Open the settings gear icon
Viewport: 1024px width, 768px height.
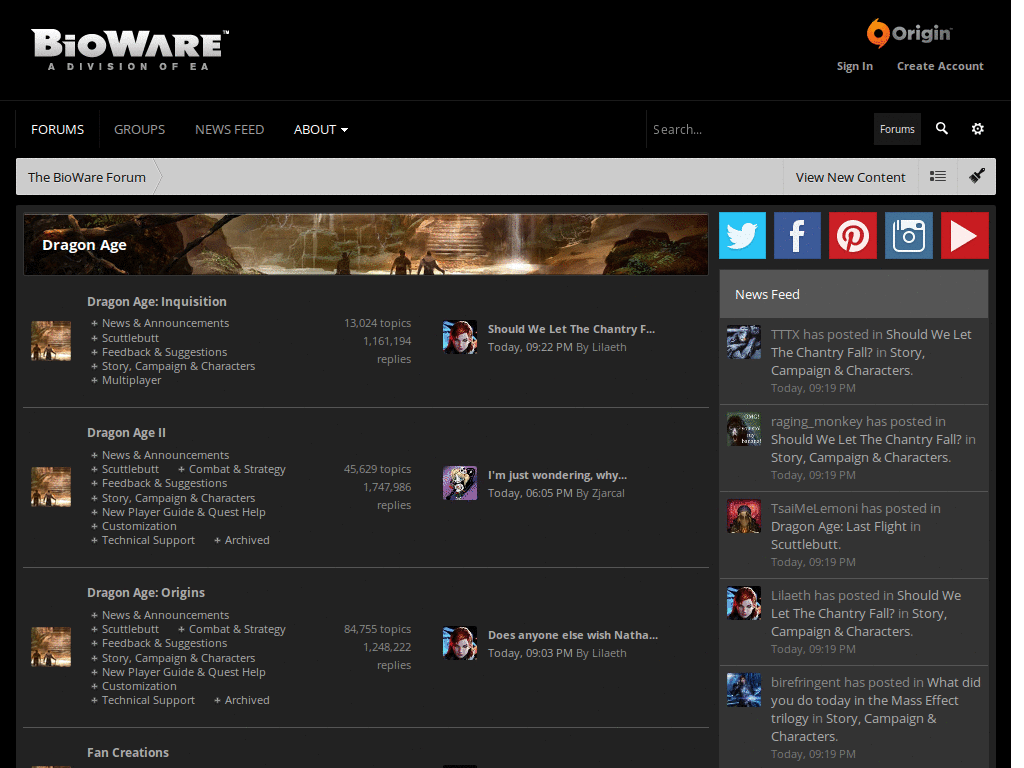pyautogui.click(x=977, y=129)
